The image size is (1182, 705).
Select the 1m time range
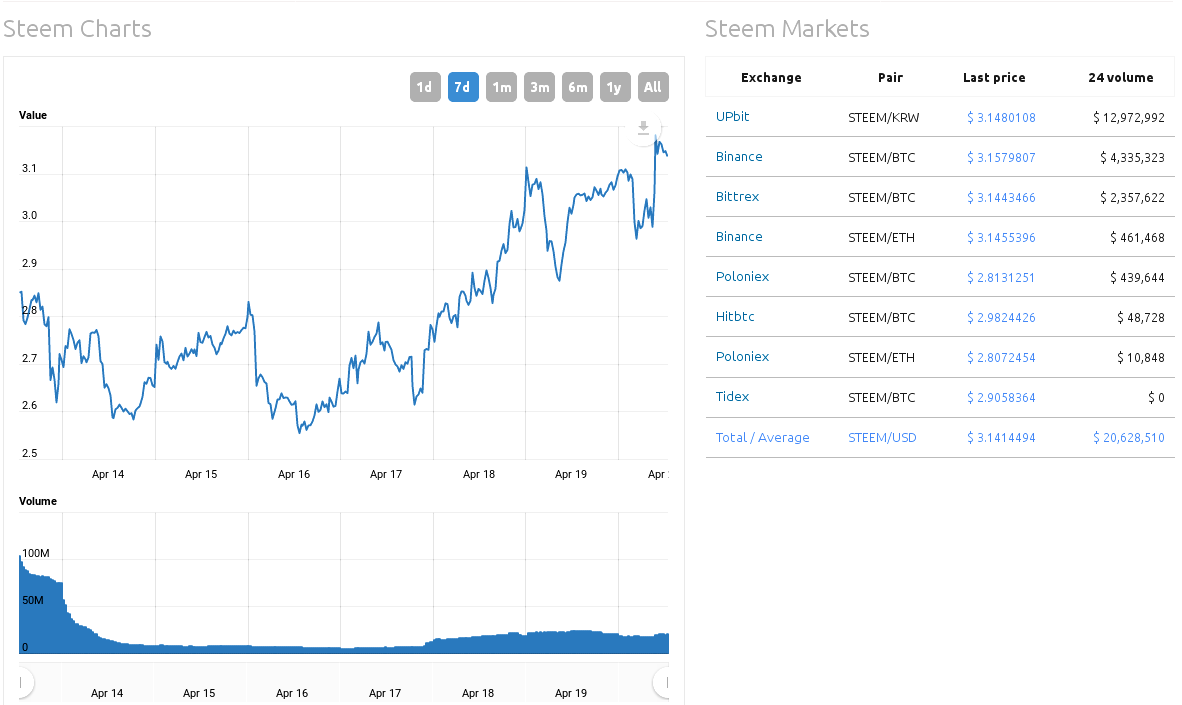click(x=501, y=87)
